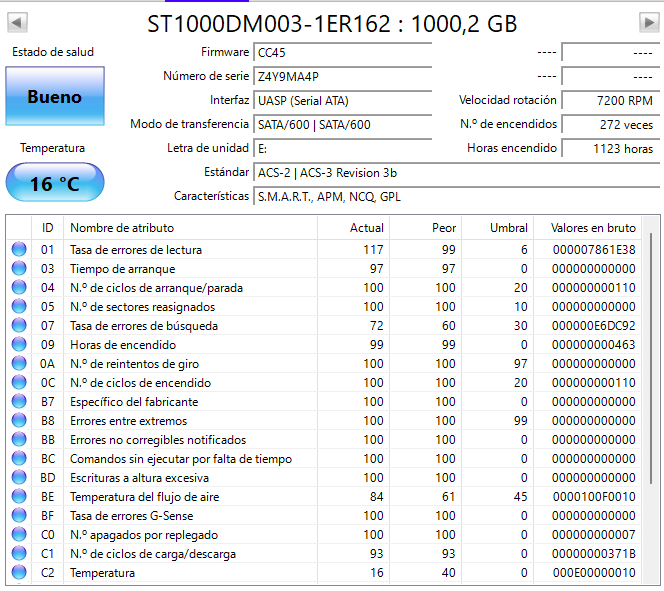Click status circle for attribute 04

pyautogui.click(x=19, y=287)
